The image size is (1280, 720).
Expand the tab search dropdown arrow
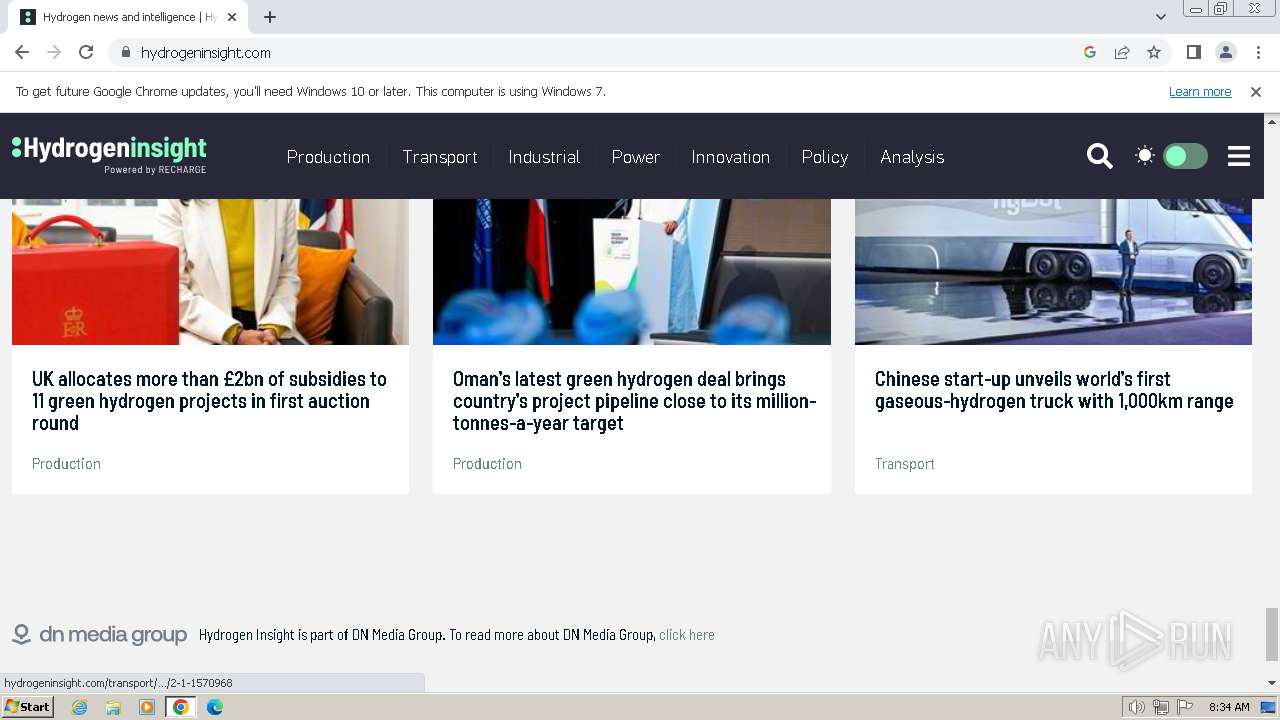[x=1160, y=17]
